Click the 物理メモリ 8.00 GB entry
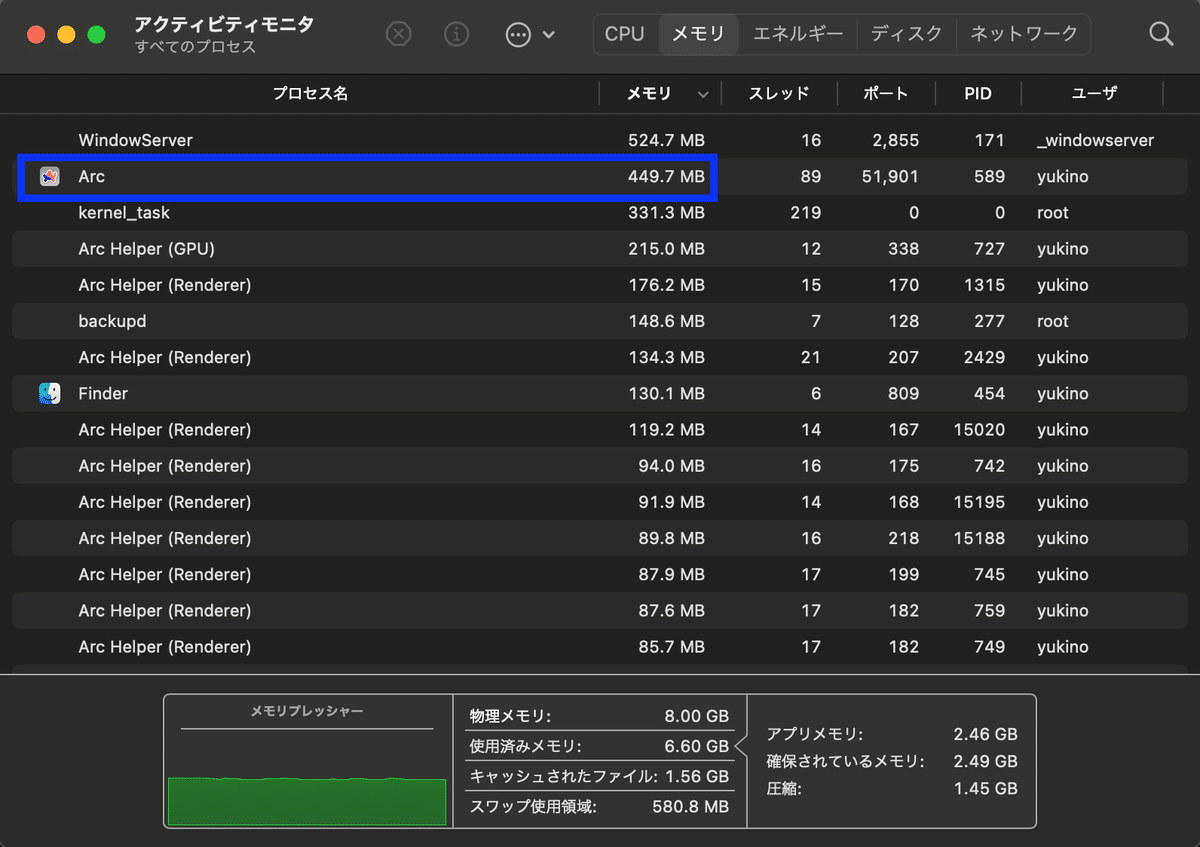The width and height of the screenshot is (1200, 847). (599, 717)
